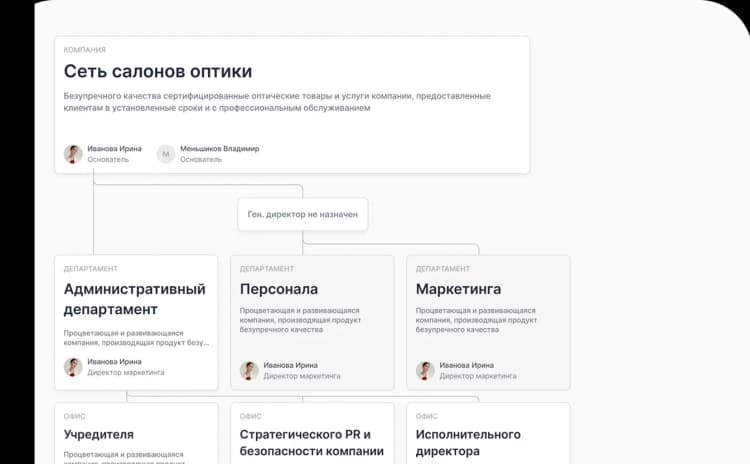Click the truncated description in Административный департамент card

(136, 337)
